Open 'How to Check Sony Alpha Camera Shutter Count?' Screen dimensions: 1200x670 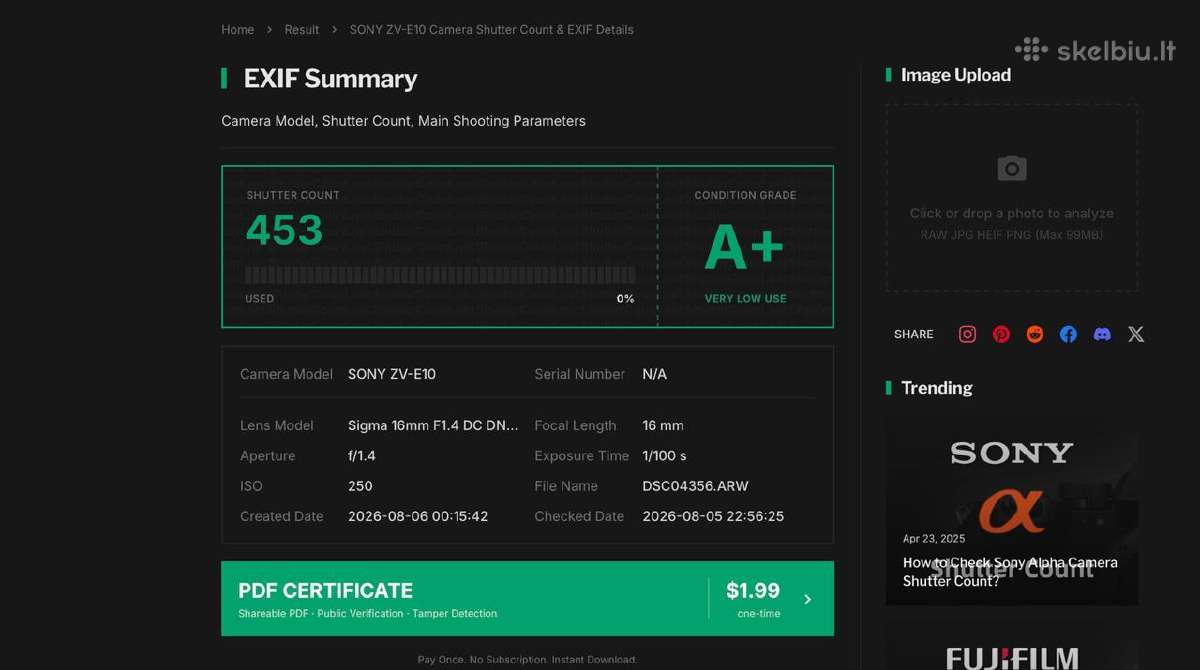pyautogui.click(x=1010, y=571)
